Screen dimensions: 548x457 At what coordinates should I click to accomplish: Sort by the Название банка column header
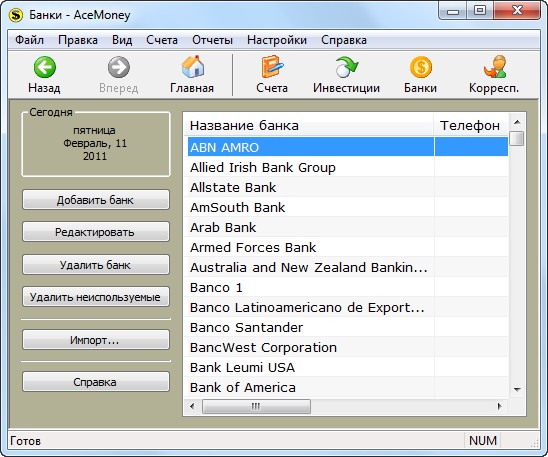click(309, 125)
